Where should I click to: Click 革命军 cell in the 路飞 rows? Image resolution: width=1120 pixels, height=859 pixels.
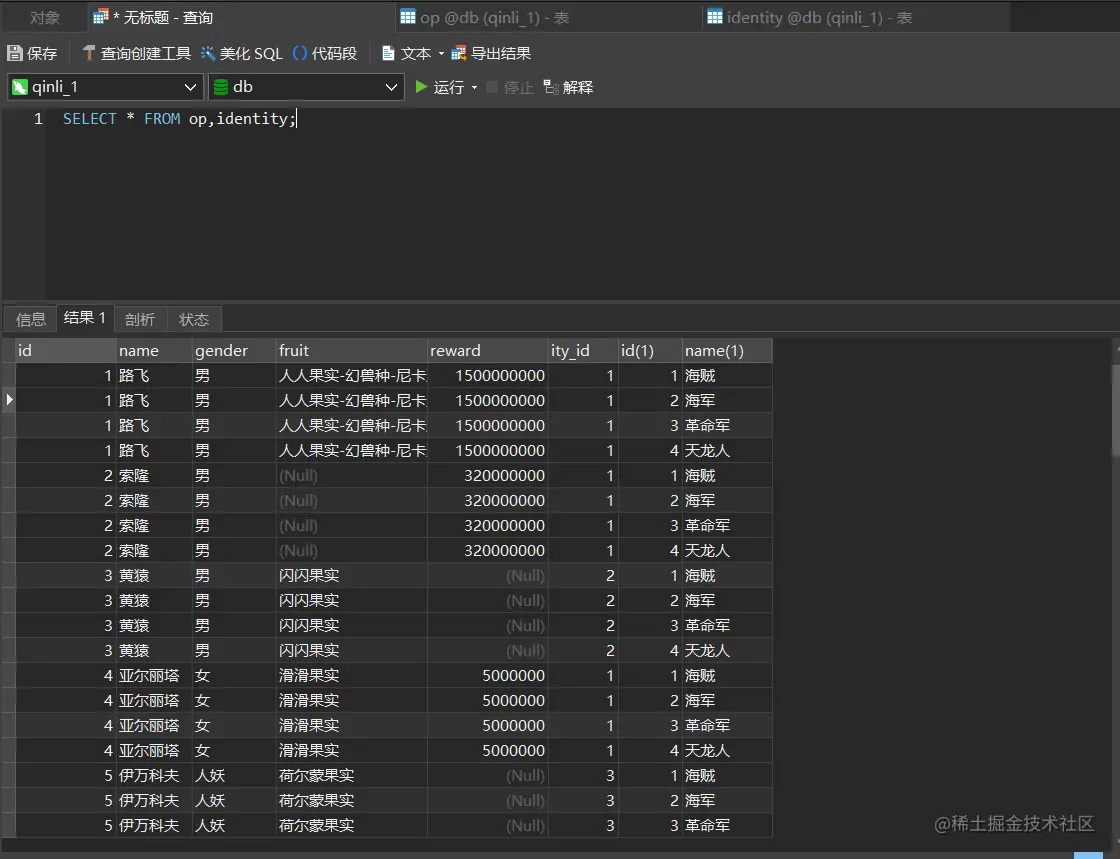(x=727, y=426)
